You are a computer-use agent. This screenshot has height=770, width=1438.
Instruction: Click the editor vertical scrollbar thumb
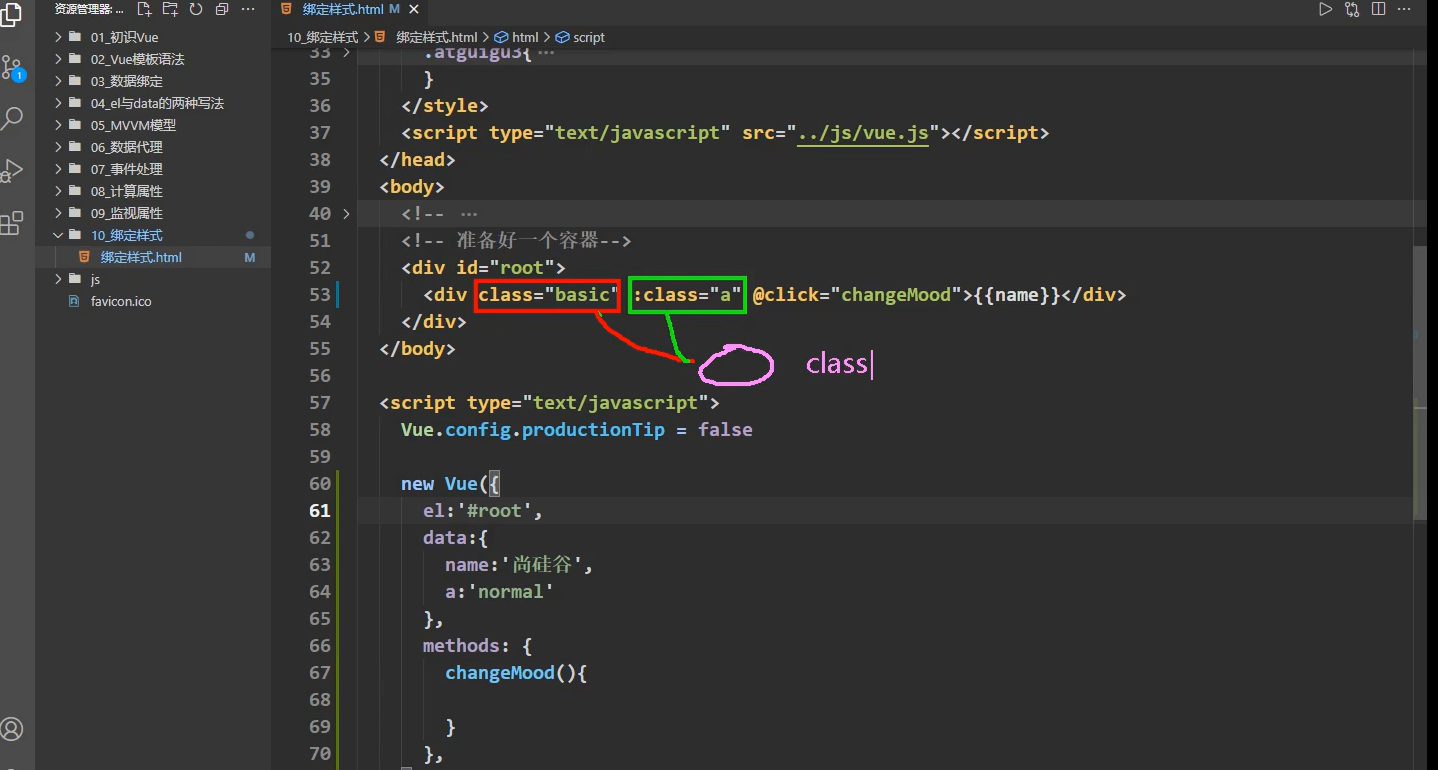1420,382
